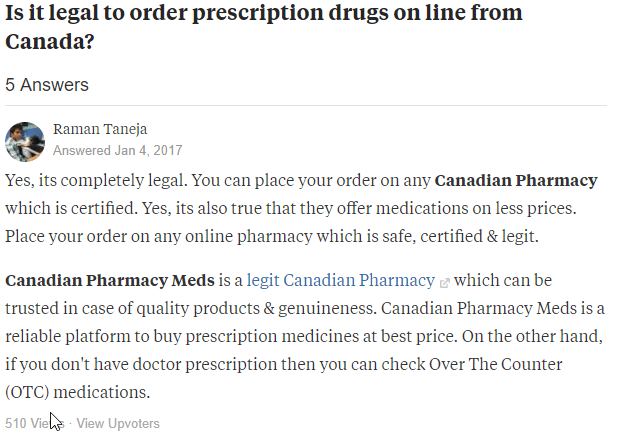Click the 'Over The Counter' phrase
The width and height of the screenshot is (620, 435).
pyautogui.click(x=495, y=364)
